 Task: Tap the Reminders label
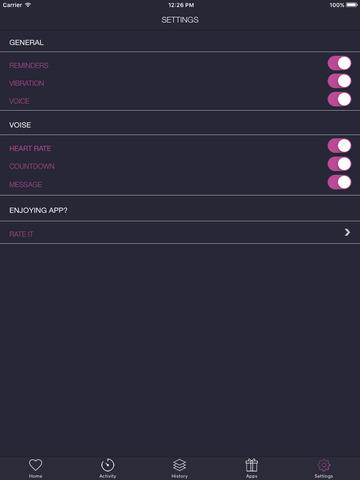[x=29, y=65]
